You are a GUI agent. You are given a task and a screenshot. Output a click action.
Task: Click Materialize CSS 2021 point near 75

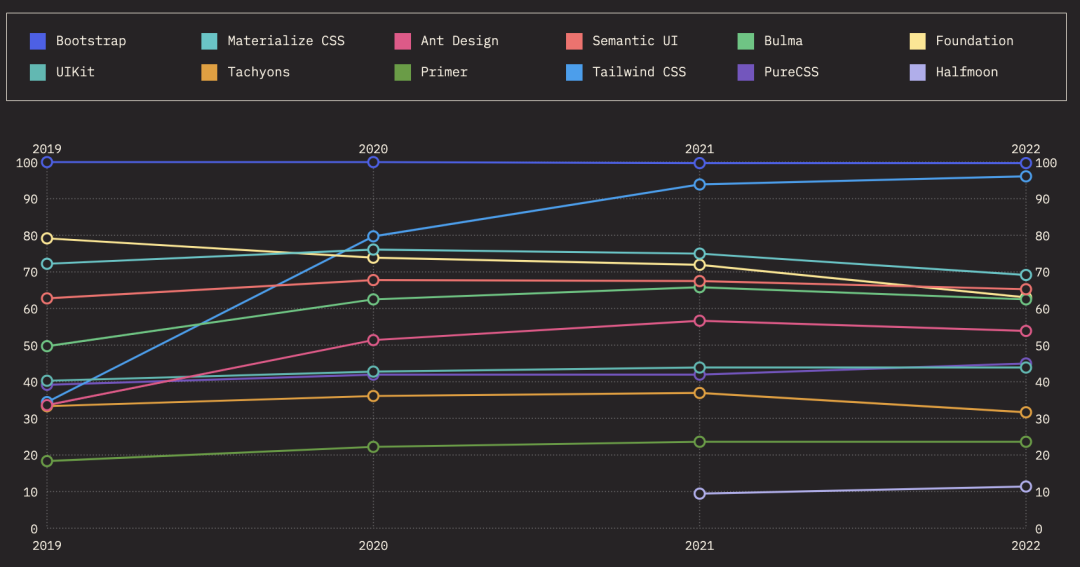(x=700, y=254)
